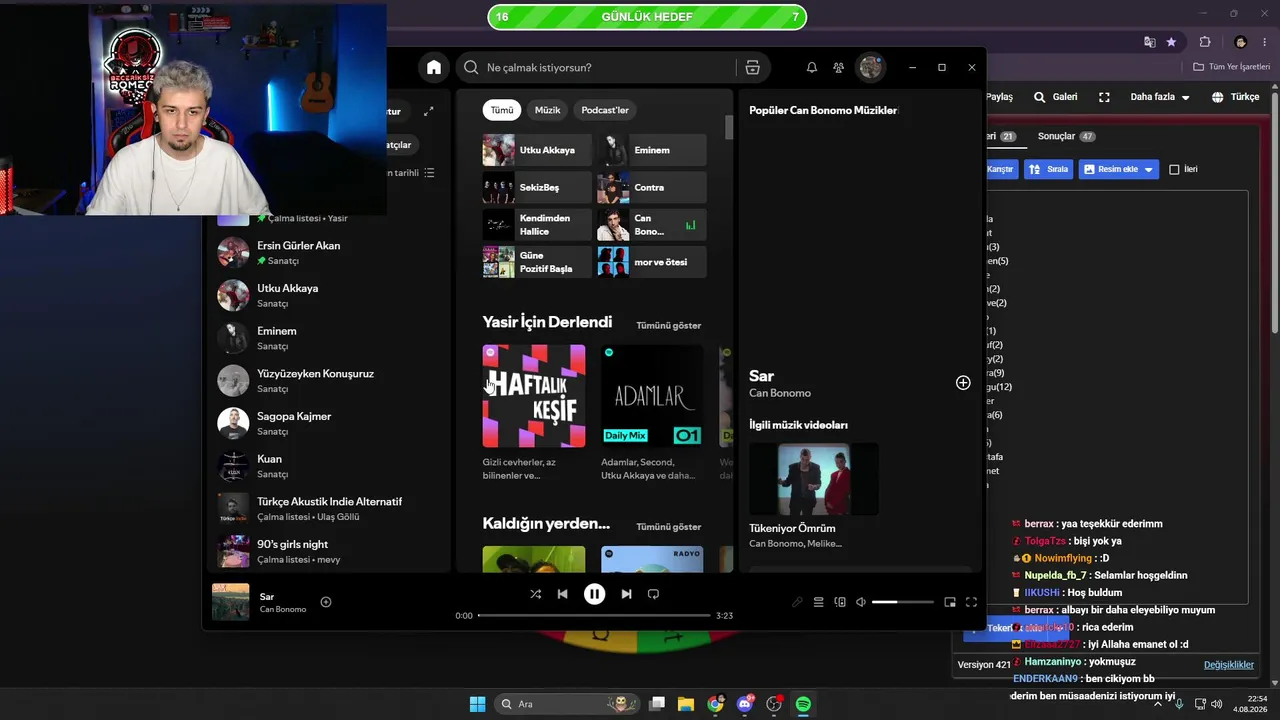Open Discord from the taskbar
1280x720 pixels.
745,704
